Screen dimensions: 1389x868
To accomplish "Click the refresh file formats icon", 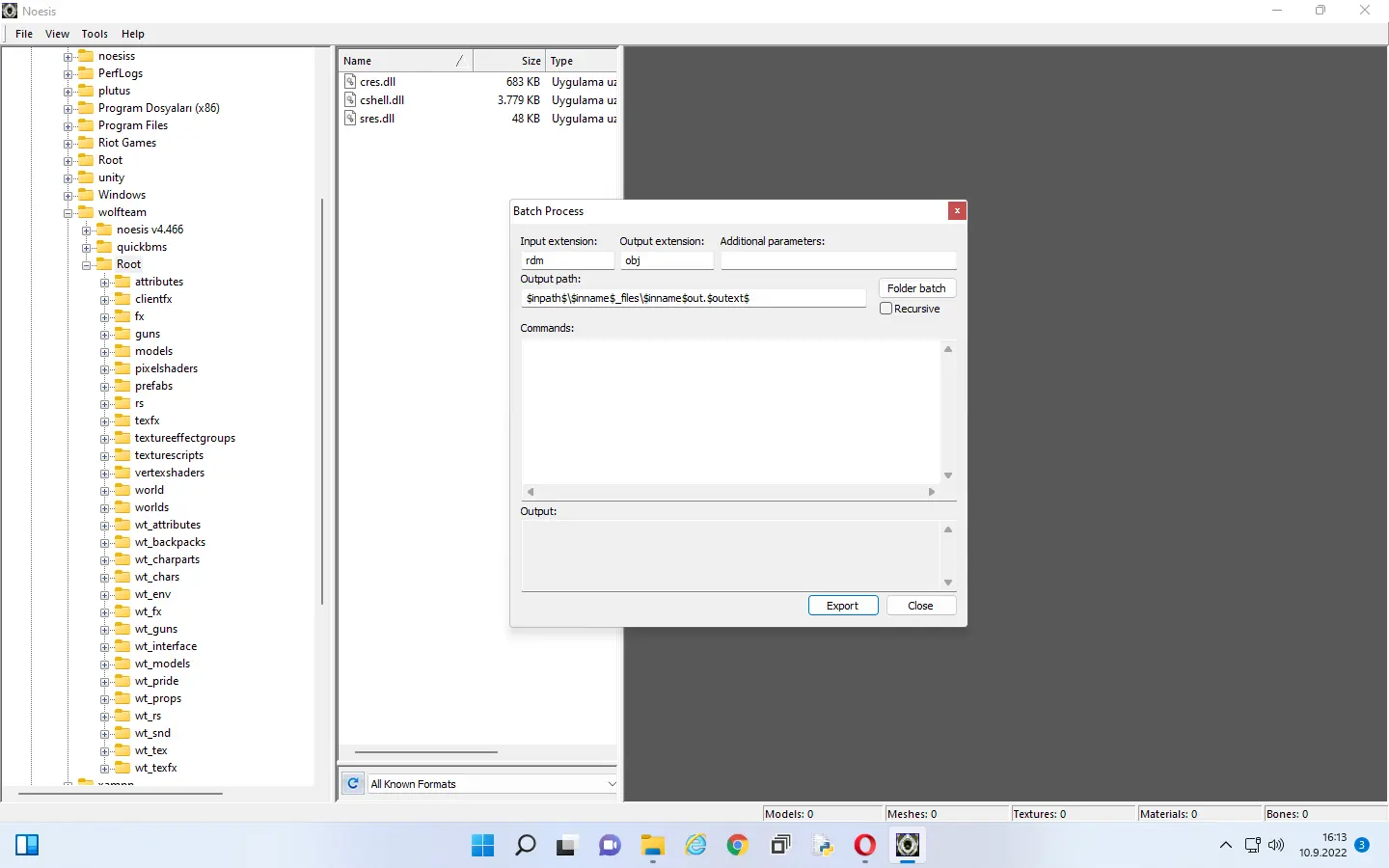I will (352, 783).
